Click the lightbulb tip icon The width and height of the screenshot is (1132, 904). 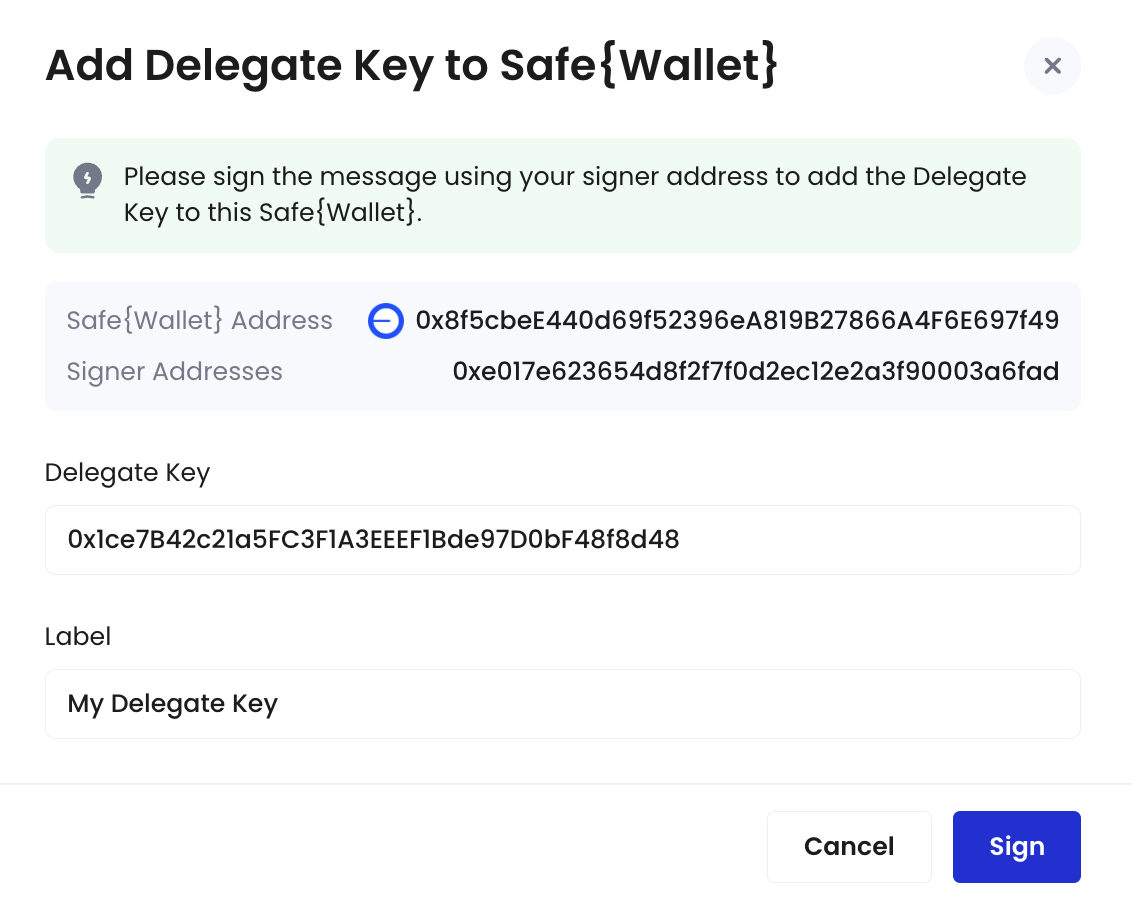click(87, 180)
